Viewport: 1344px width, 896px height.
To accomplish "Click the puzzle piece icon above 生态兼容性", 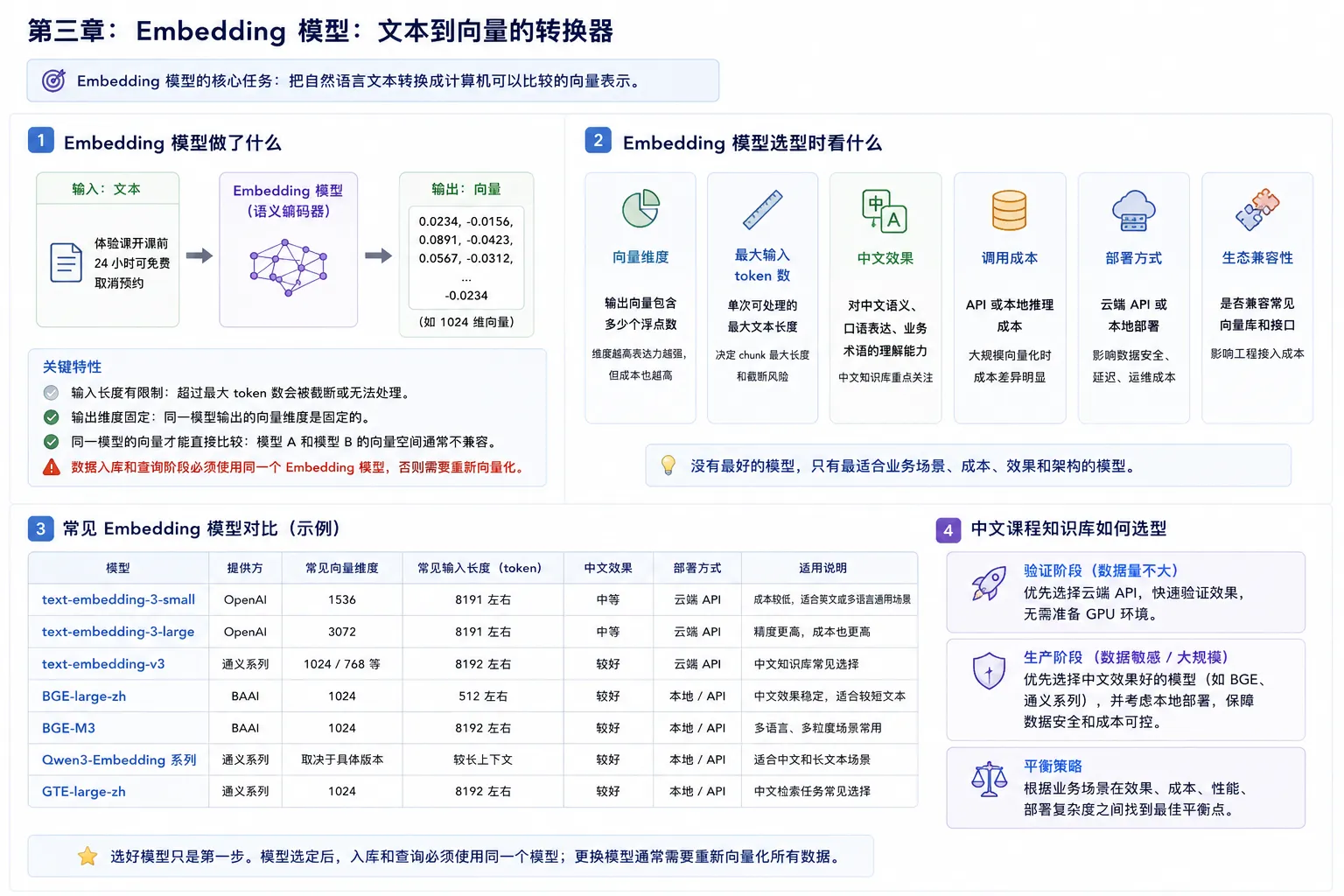I will point(1257,210).
